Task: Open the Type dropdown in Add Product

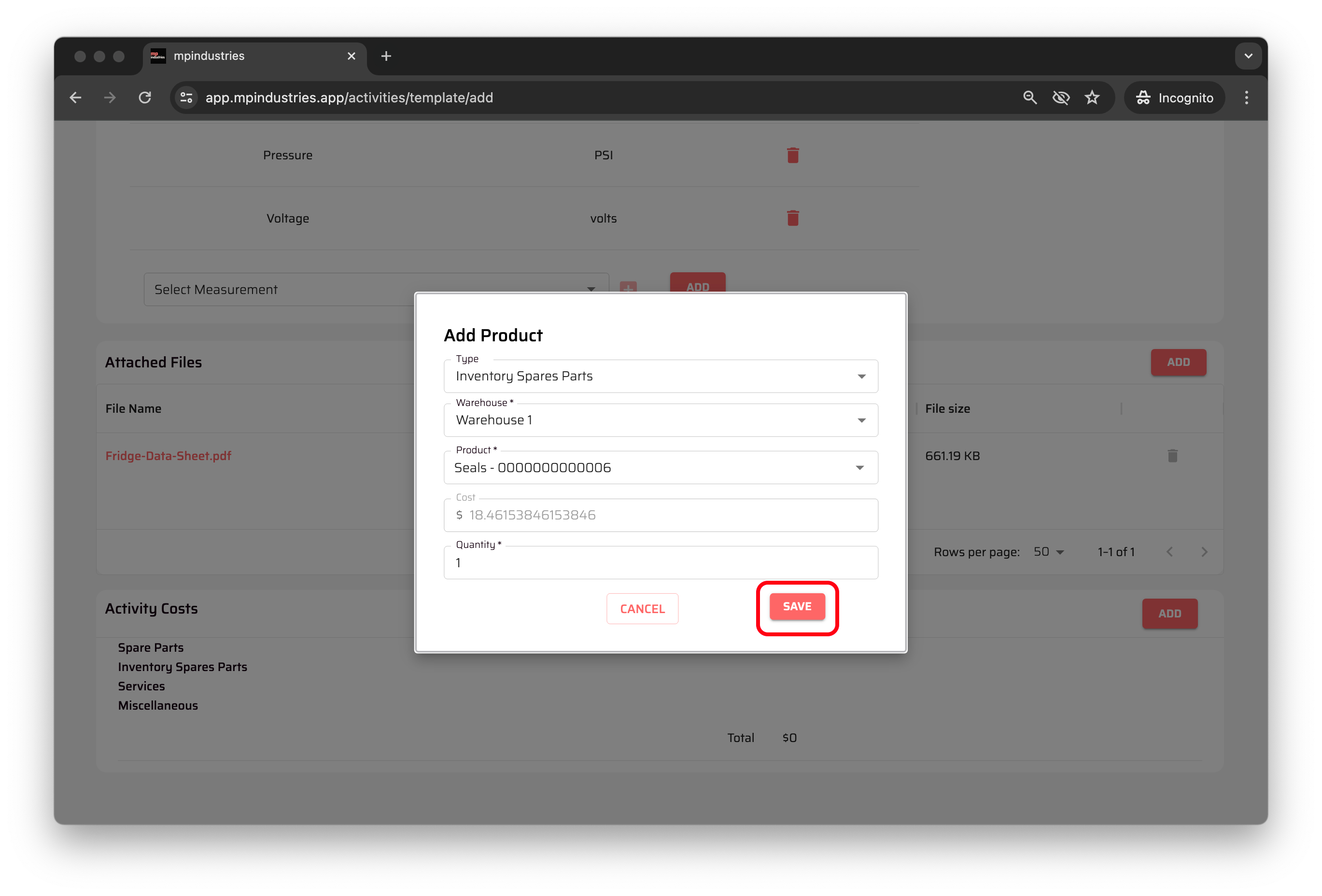Action: pyautogui.click(x=660, y=376)
